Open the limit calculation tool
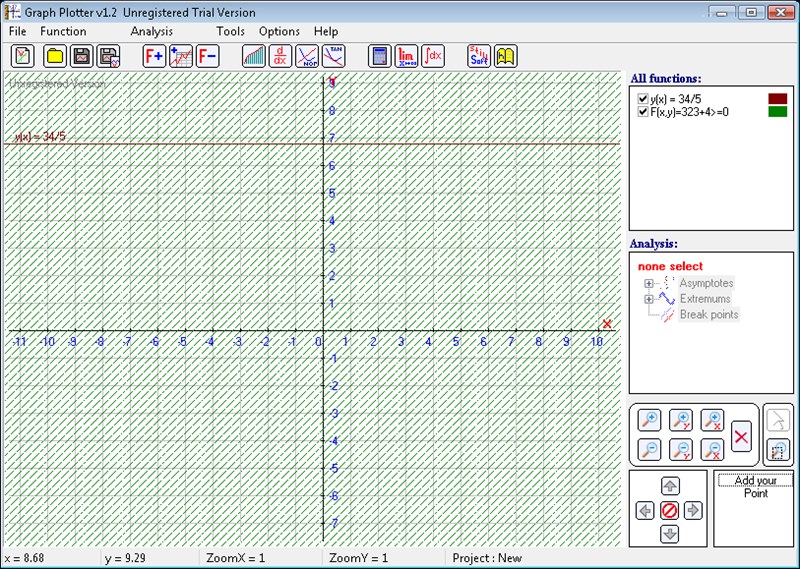 point(406,56)
